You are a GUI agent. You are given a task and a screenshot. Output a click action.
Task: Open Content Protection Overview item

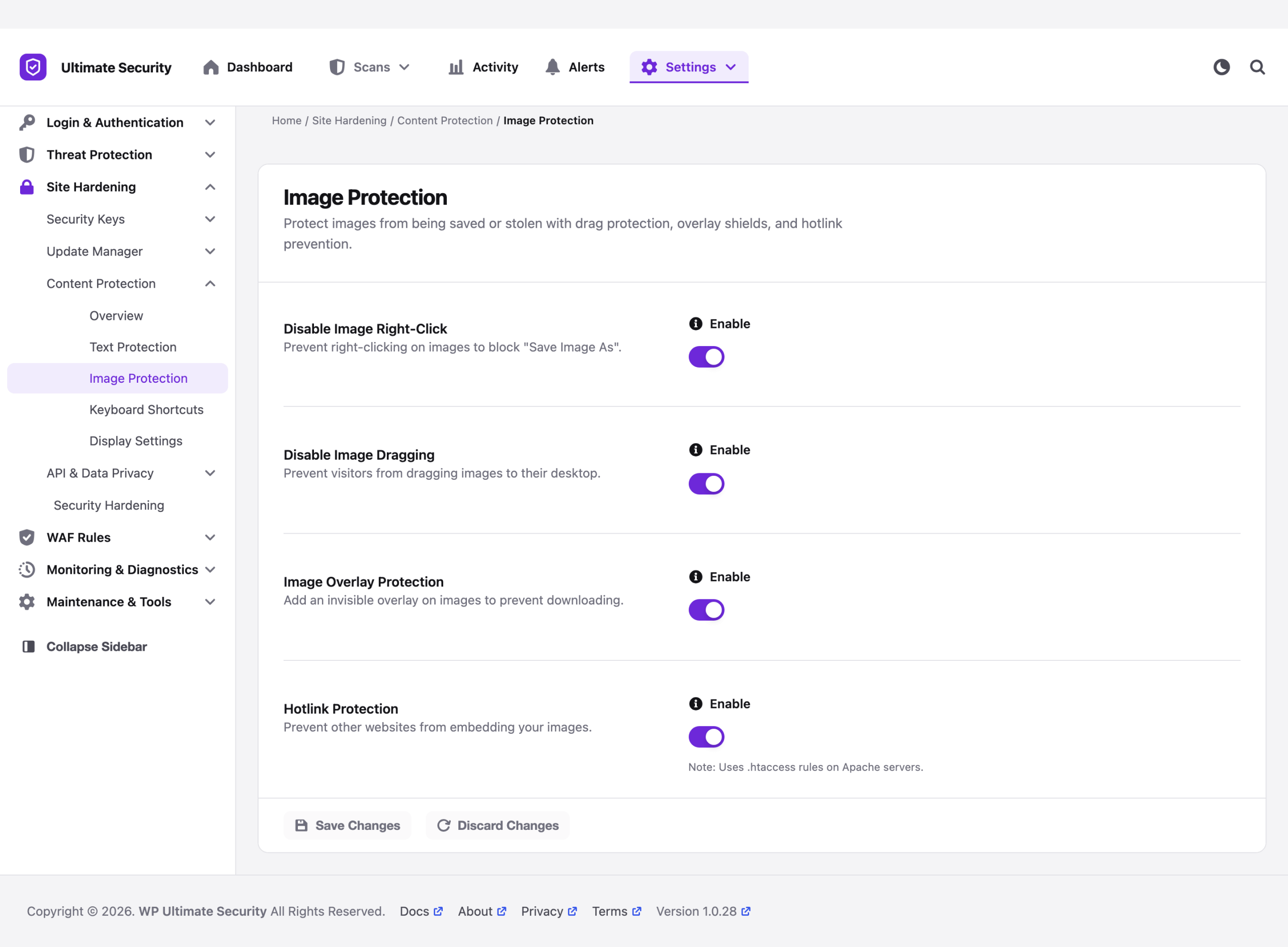click(116, 316)
